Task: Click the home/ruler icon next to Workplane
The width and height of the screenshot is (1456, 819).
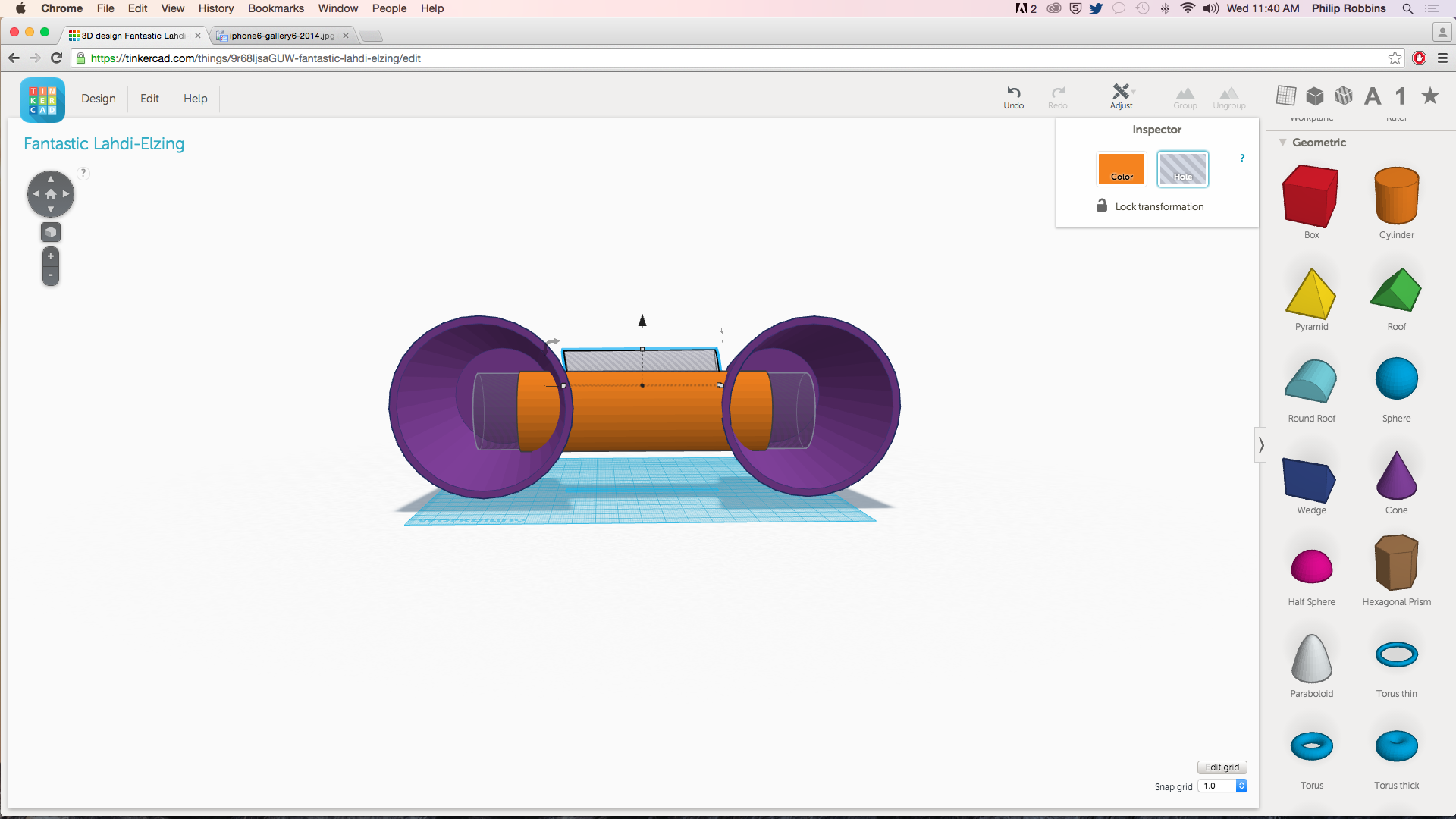Action: point(1400,97)
